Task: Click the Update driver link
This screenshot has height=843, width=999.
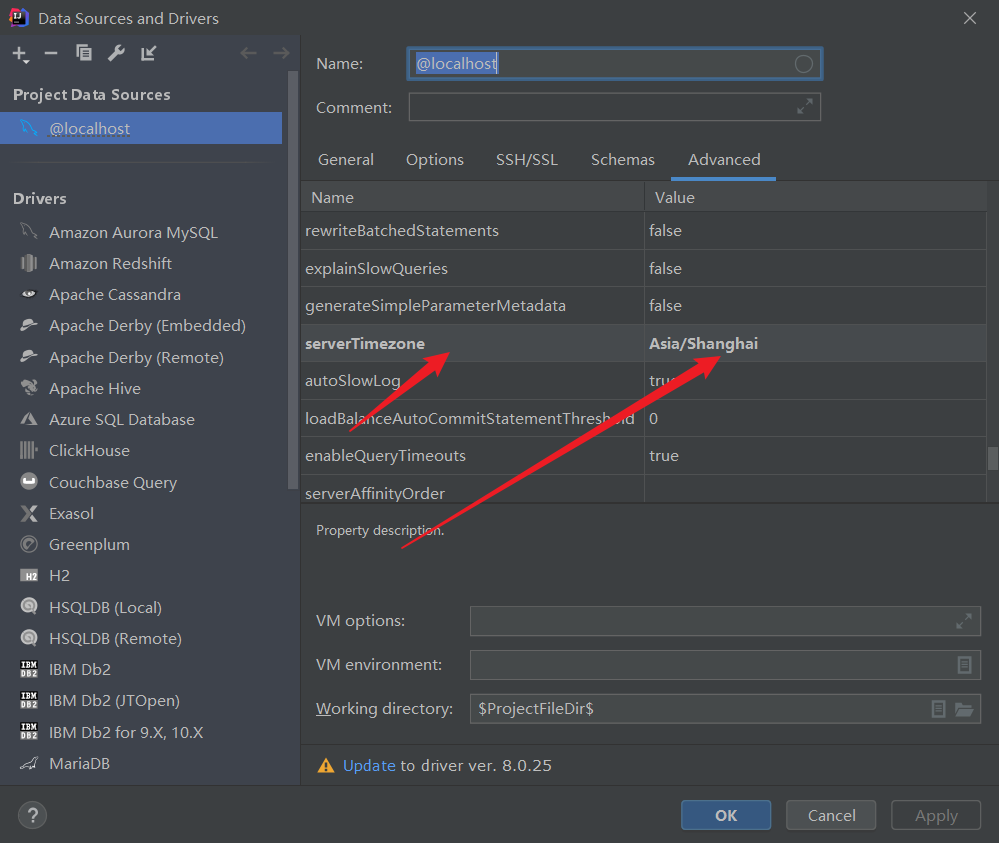Action: (369, 765)
